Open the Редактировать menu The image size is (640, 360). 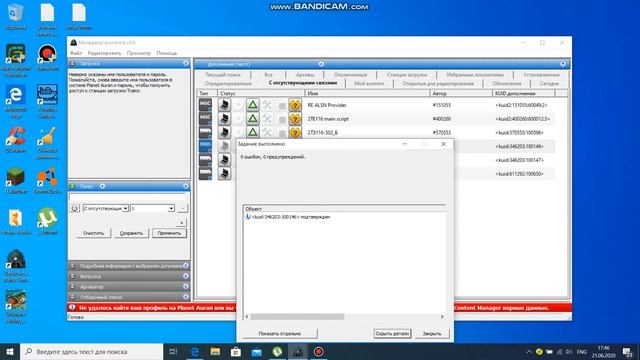click(104, 53)
